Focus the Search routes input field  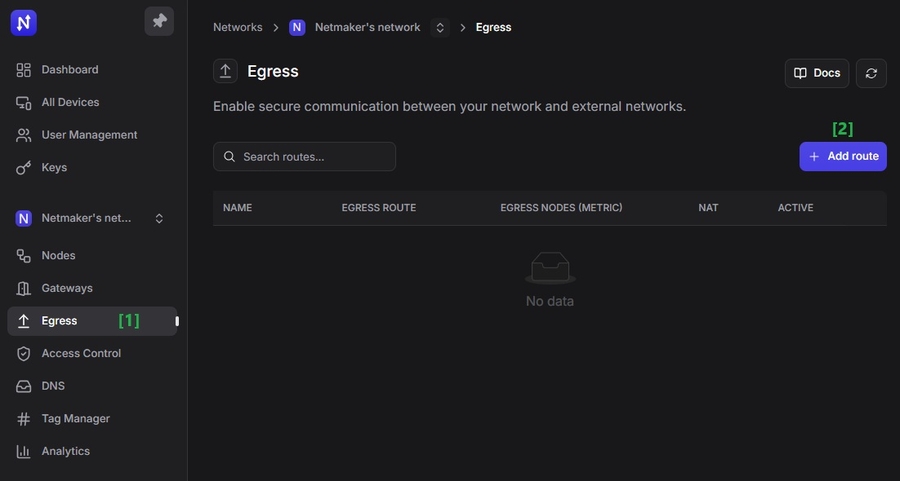[310, 157]
